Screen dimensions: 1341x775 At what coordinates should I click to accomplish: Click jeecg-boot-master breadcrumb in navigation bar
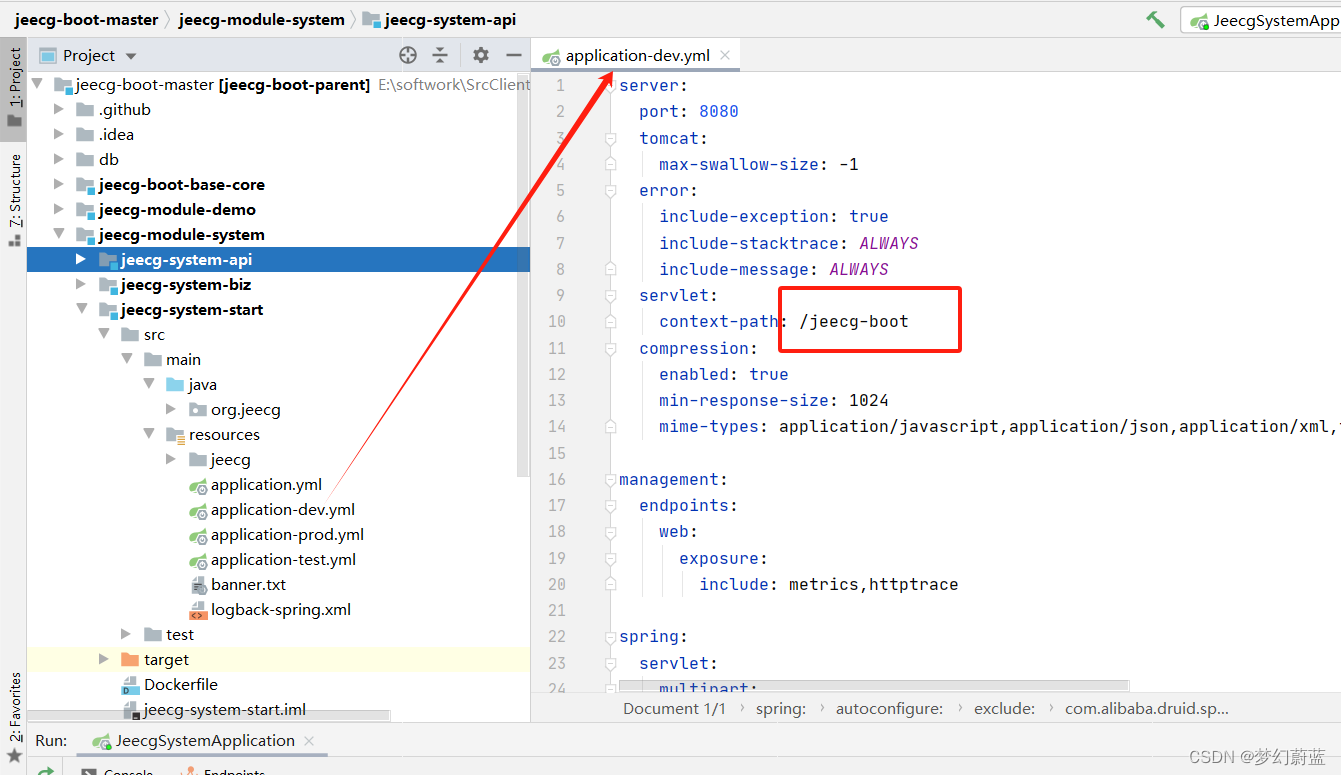click(x=86, y=19)
